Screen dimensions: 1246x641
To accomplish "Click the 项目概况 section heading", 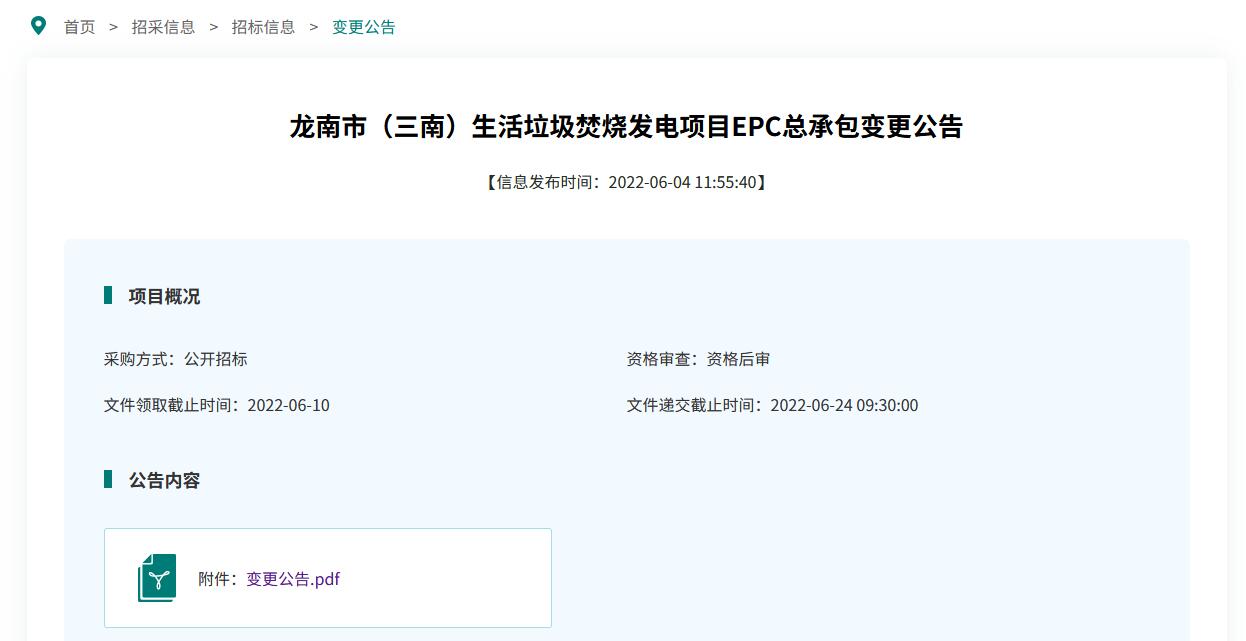I will 165,297.
